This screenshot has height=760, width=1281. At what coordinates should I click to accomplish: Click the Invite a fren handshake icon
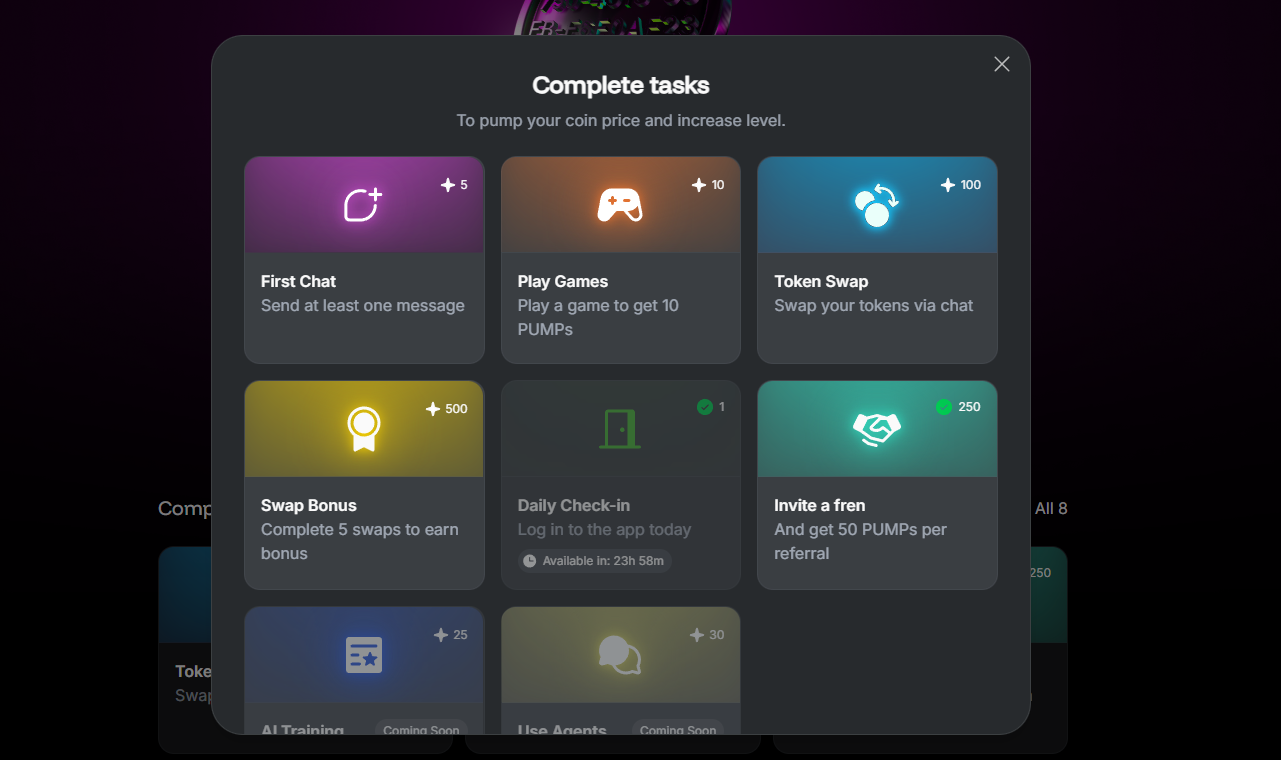click(x=877, y=428)
